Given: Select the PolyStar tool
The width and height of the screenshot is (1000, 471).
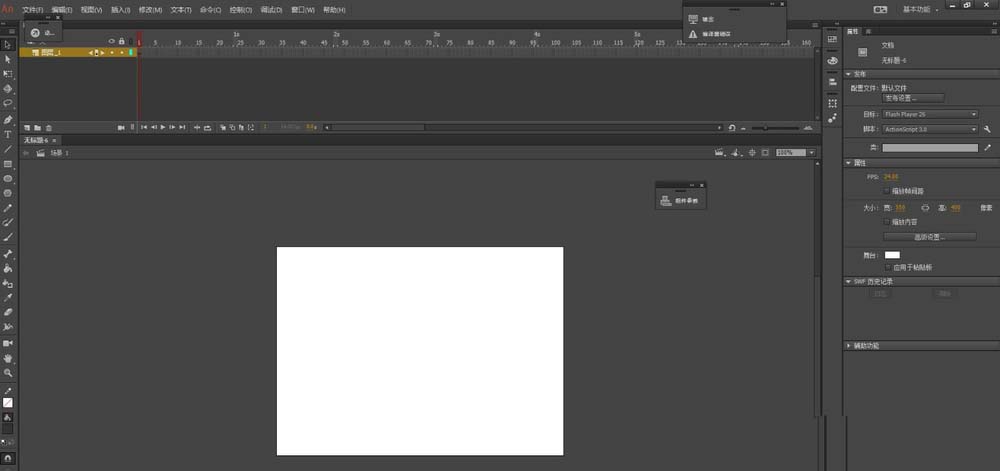Looking at the screenshot, I should [x=8, y=193].
